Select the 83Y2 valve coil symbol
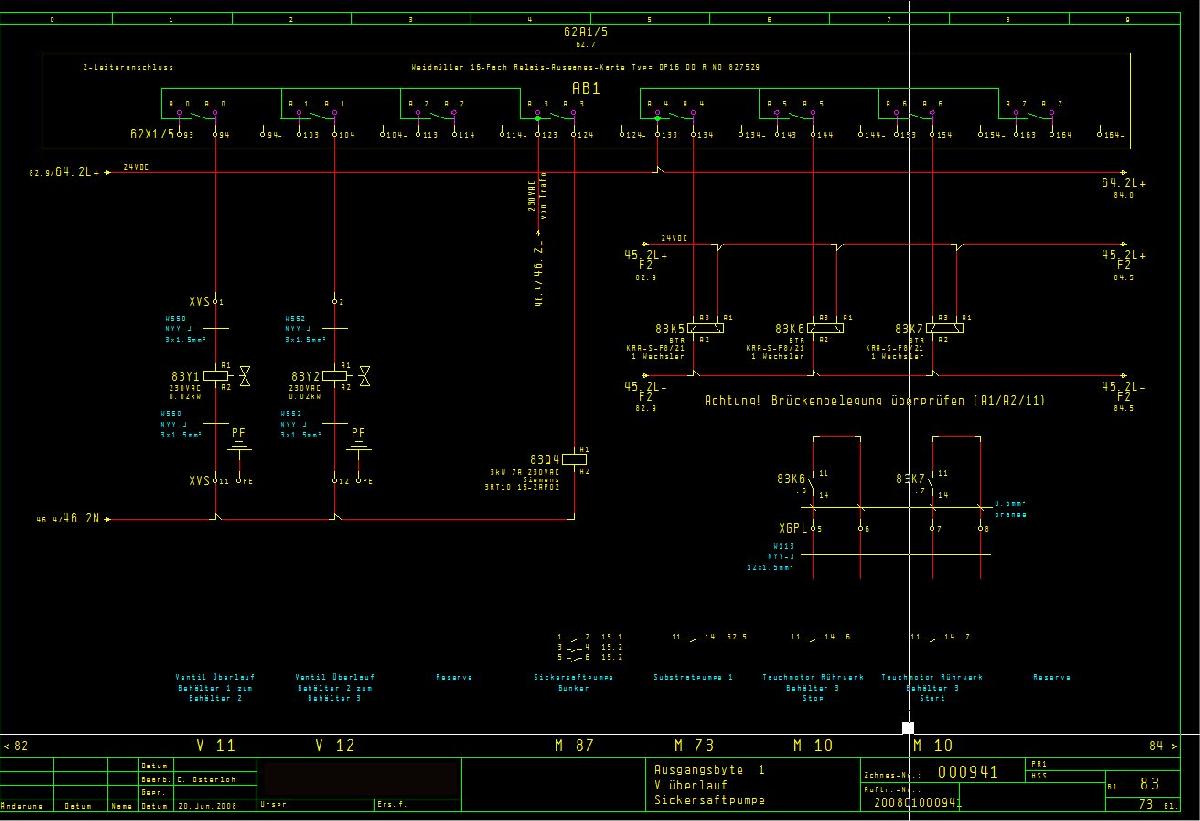Image resolution: width=1200 pixels, height=821 pixels. coord(334,375)
